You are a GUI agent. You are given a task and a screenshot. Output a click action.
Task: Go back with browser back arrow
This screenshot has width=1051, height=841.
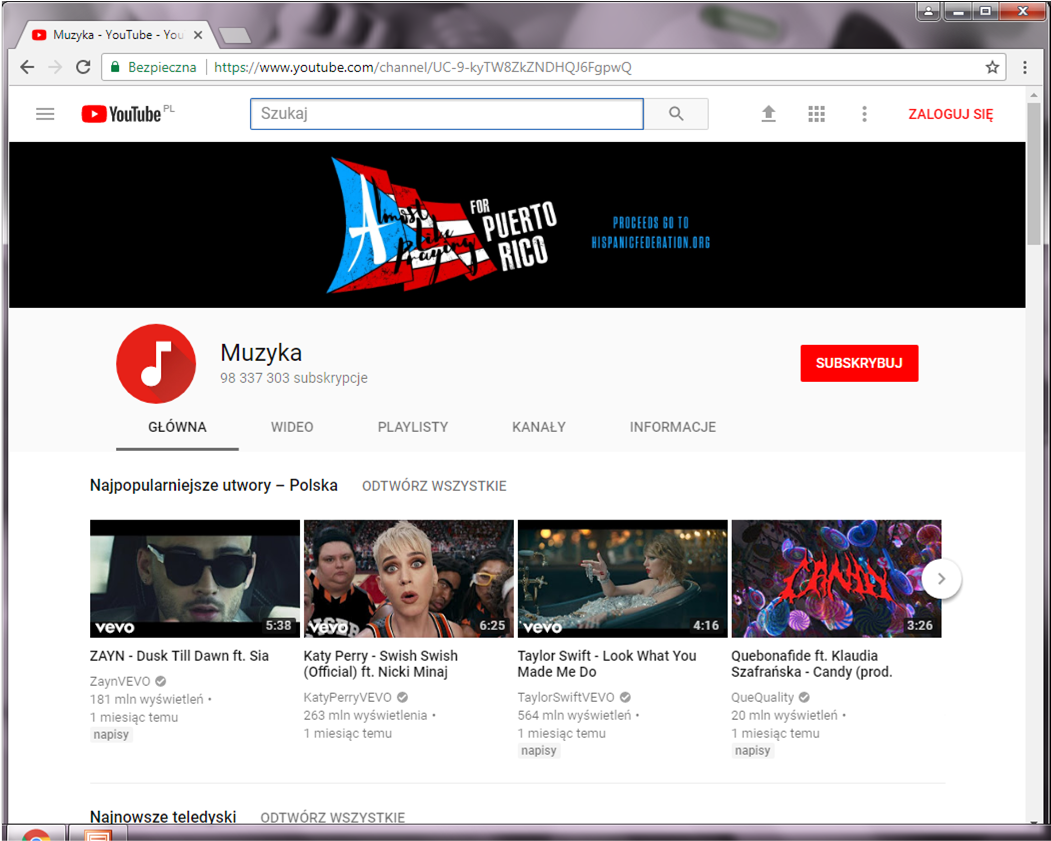click(x=27, y=67)
